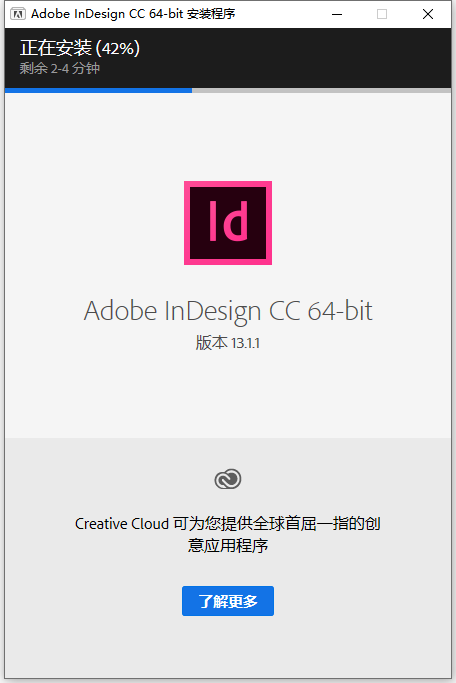Click the Adobe InDesign CC 64-bit product name
Image resolution: width=456 pixels, height=683 pixels.
(228, 311)
